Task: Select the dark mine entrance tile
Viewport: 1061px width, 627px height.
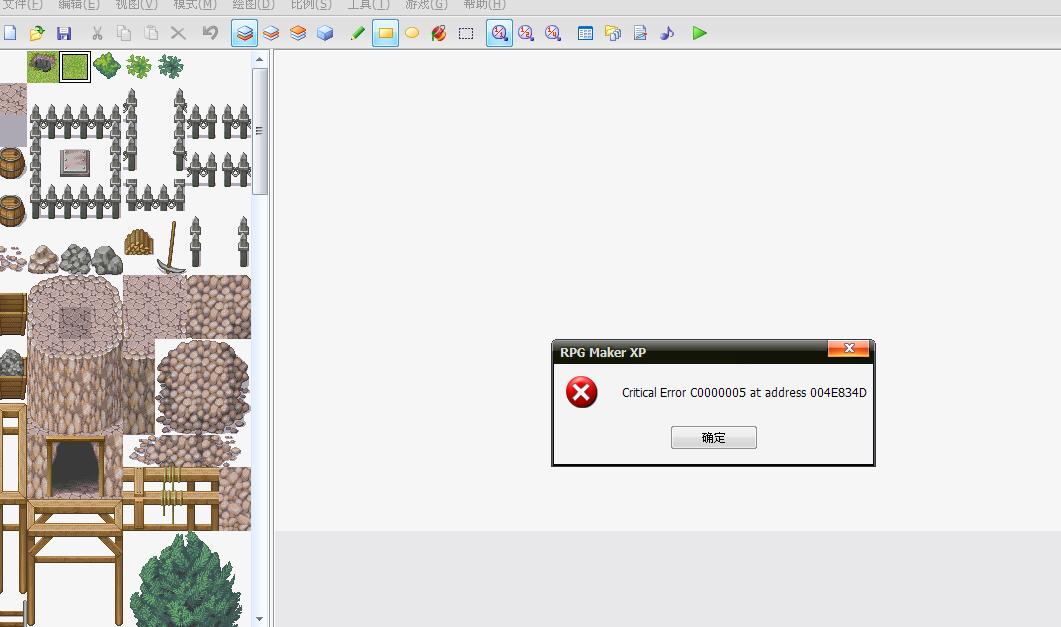Action: 75,468
